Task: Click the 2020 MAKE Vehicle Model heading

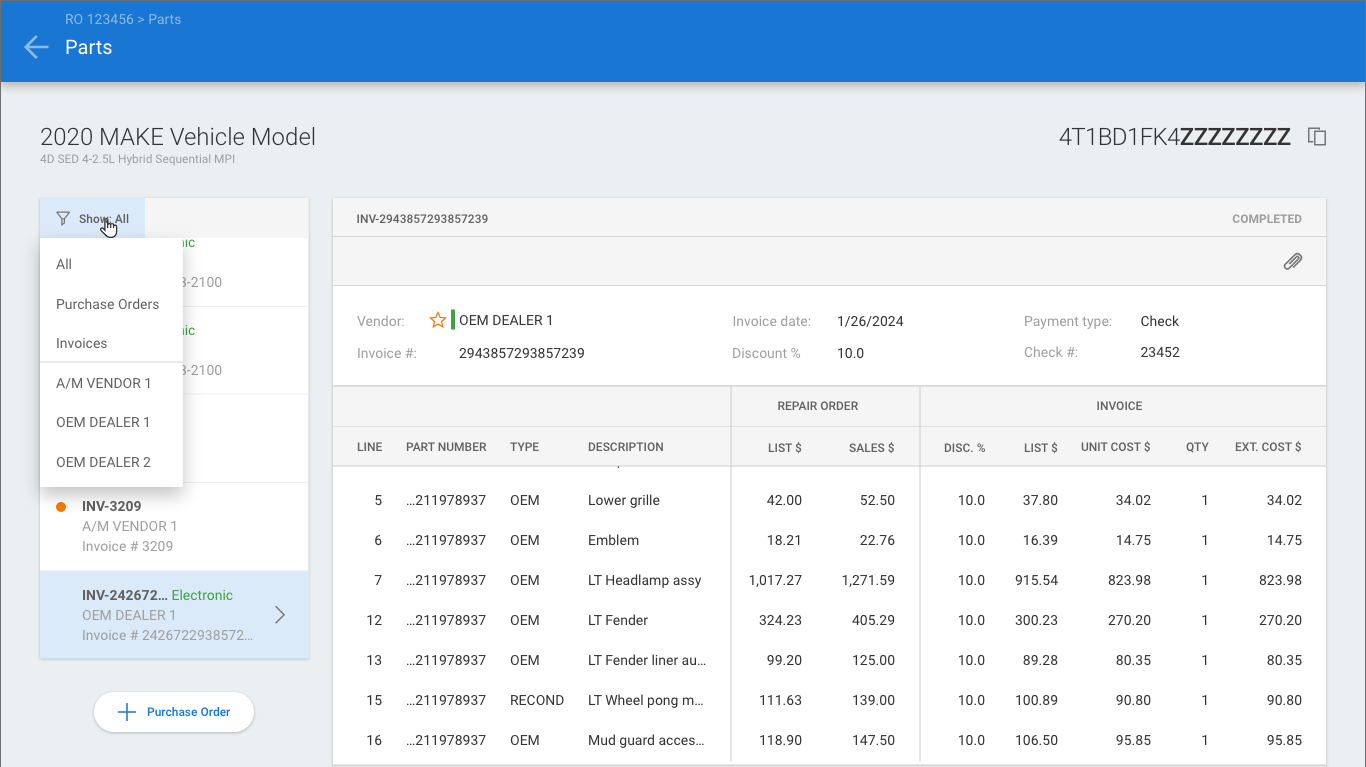Action: coord(178,137)
